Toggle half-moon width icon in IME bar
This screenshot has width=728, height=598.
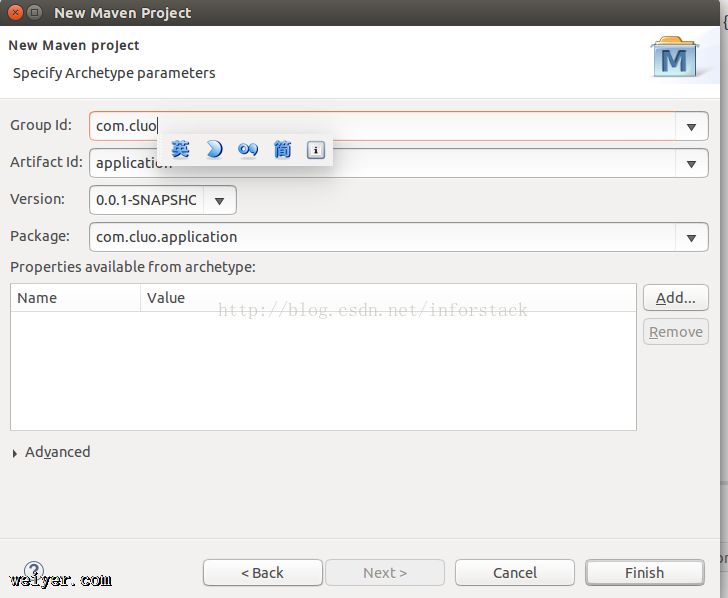pyautogui.click(x=214, y=150)
